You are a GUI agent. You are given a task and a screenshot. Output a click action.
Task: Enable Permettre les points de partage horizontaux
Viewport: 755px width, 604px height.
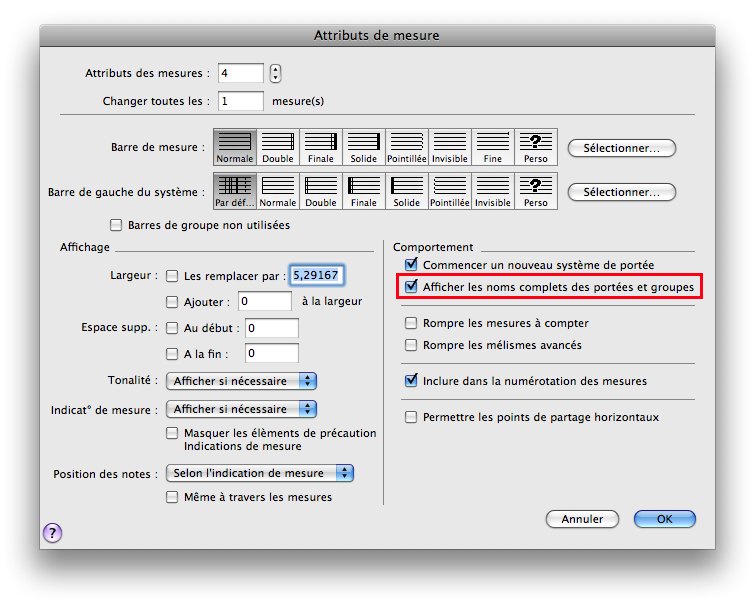pos(411,417)
